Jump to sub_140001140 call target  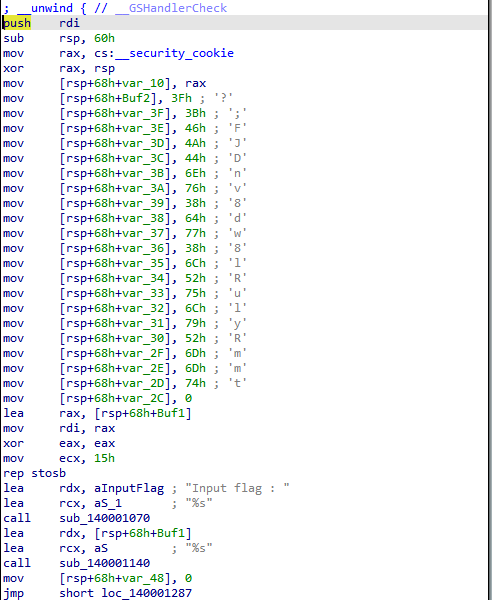104,563
